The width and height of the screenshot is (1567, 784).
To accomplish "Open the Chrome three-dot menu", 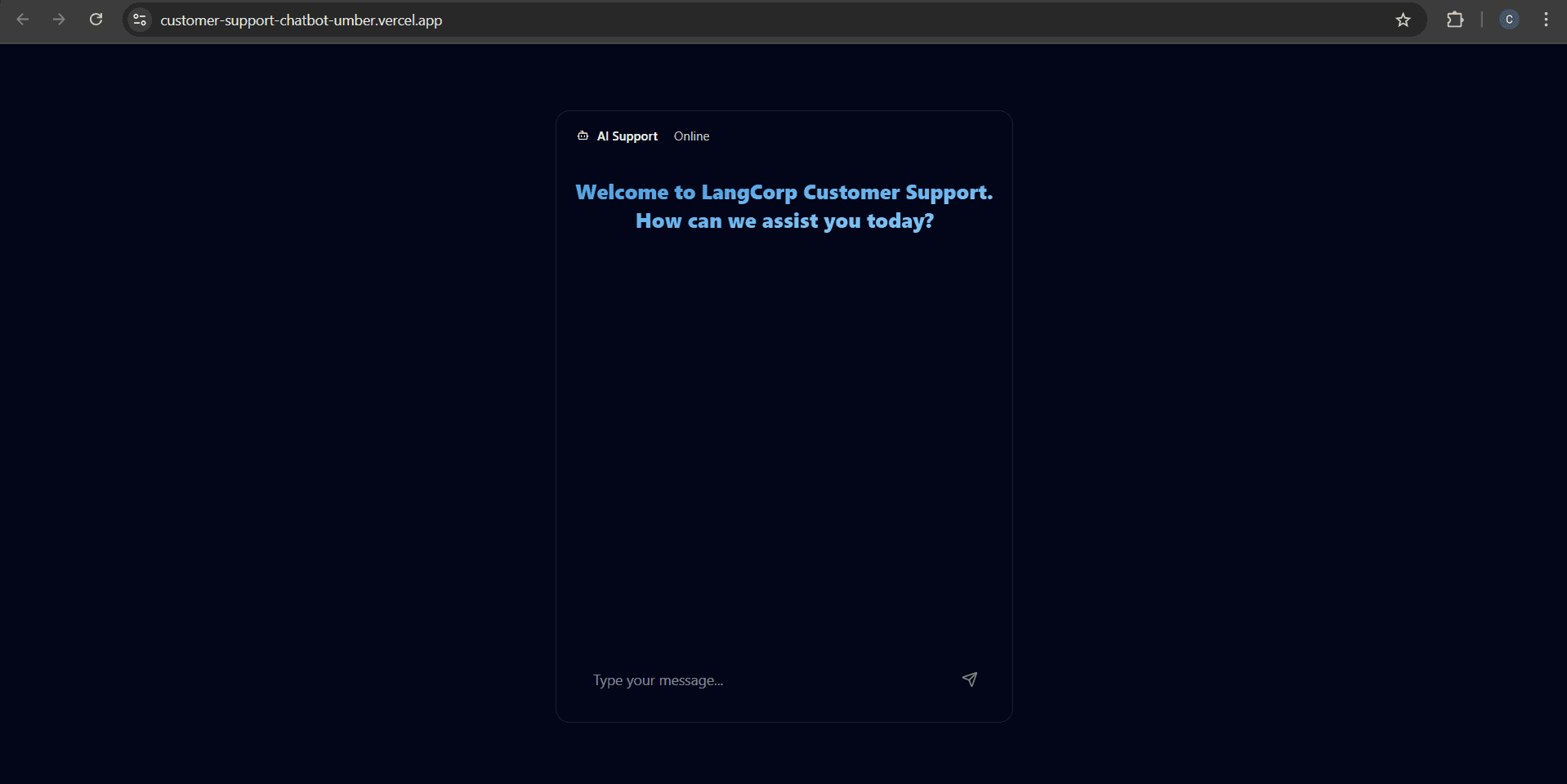I will tap(1546, 20).
